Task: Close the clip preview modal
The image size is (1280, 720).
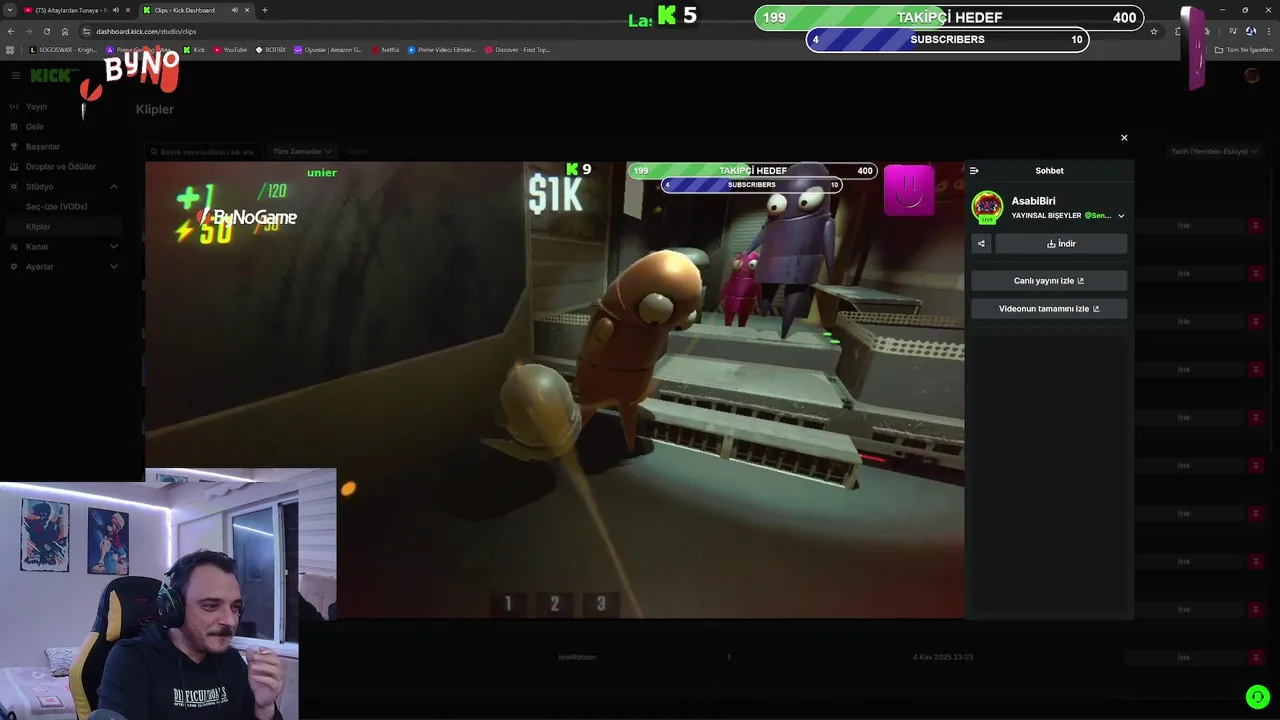Action: point(1124,138)
